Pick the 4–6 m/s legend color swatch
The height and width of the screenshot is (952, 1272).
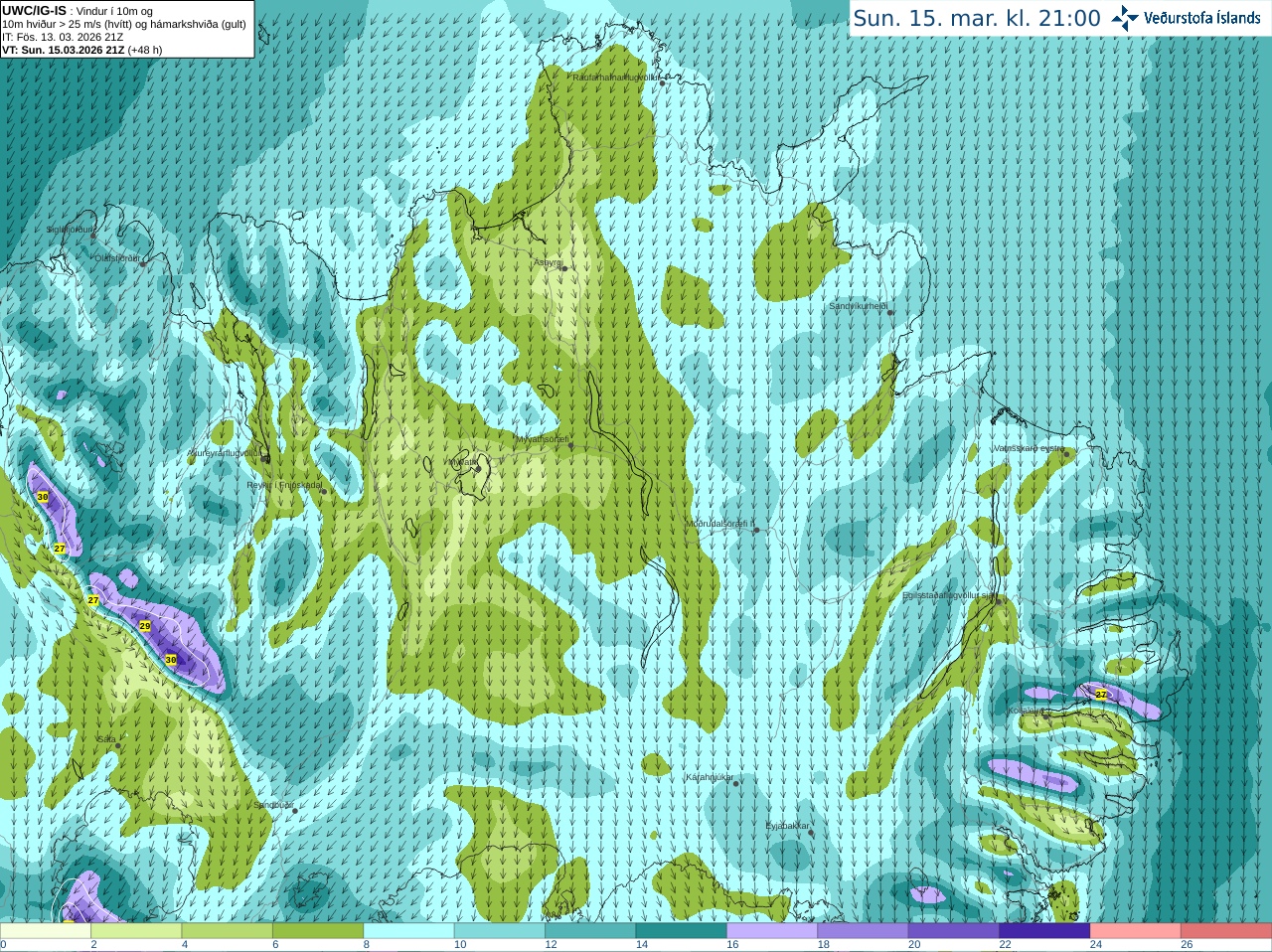pyautogui.click(x=227, y=931)
